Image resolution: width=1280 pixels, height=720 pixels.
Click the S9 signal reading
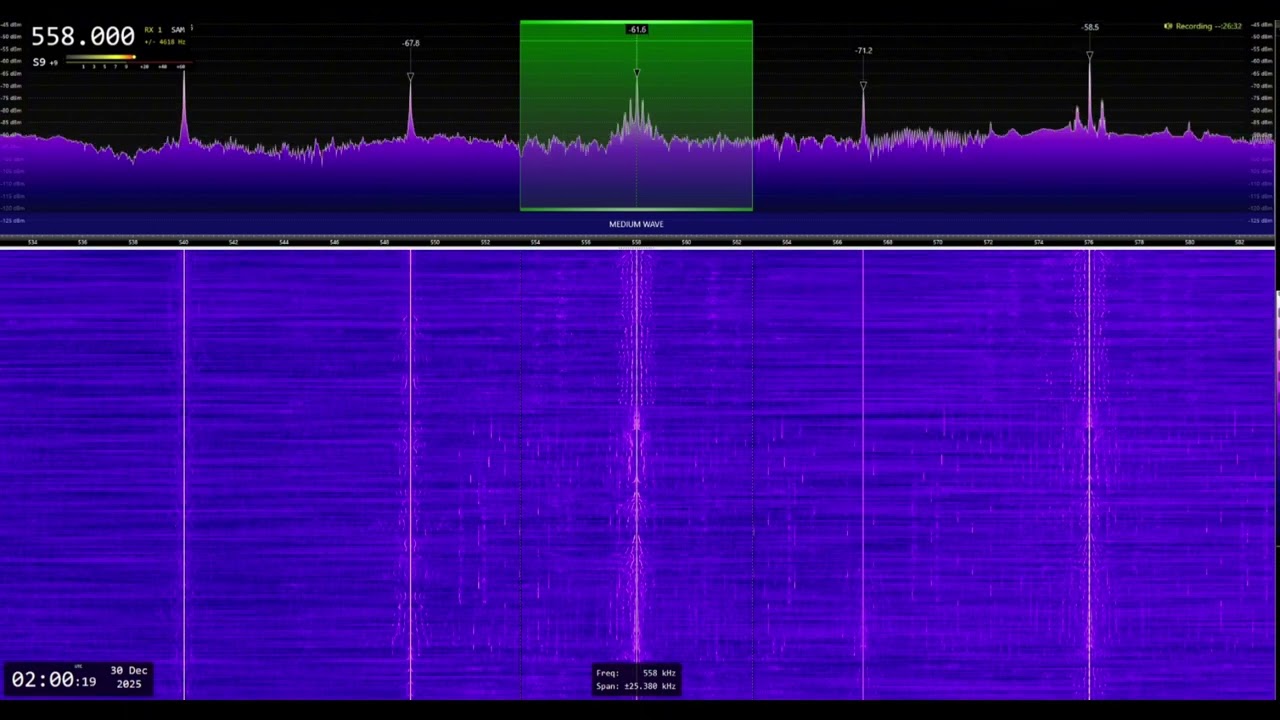coord(41,62)
